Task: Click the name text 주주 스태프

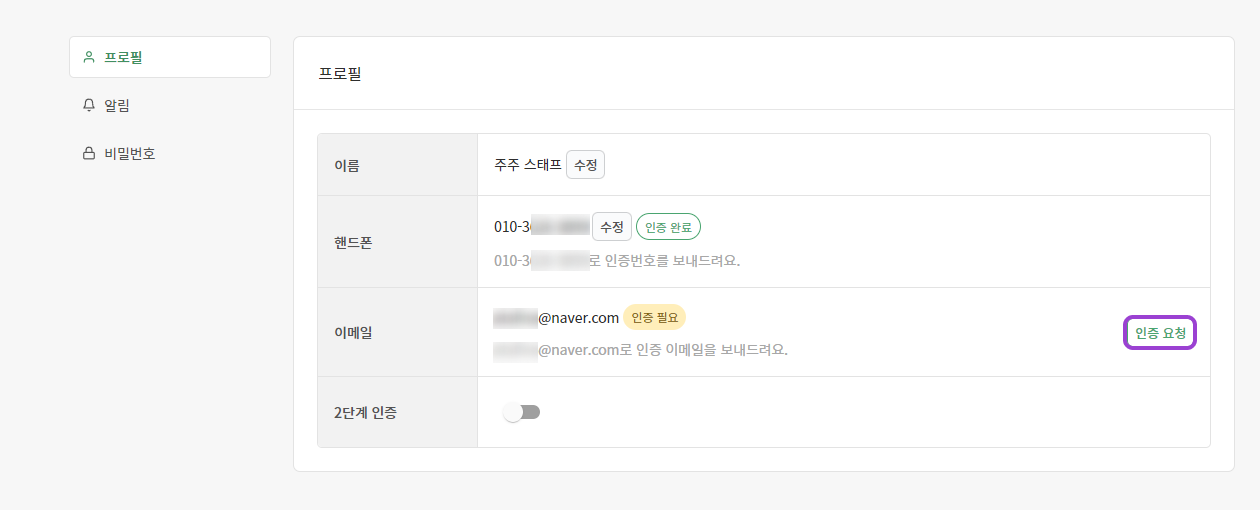Action: (527, 165)
